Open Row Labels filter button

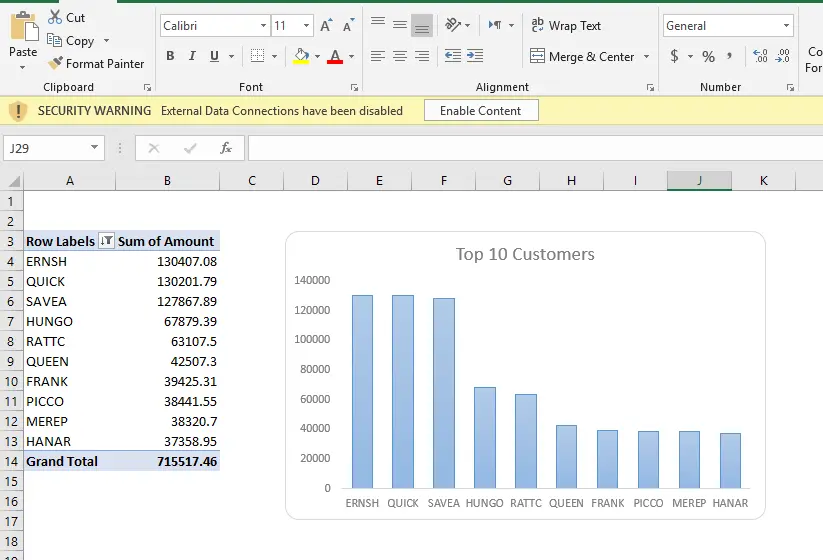(107, 240)
